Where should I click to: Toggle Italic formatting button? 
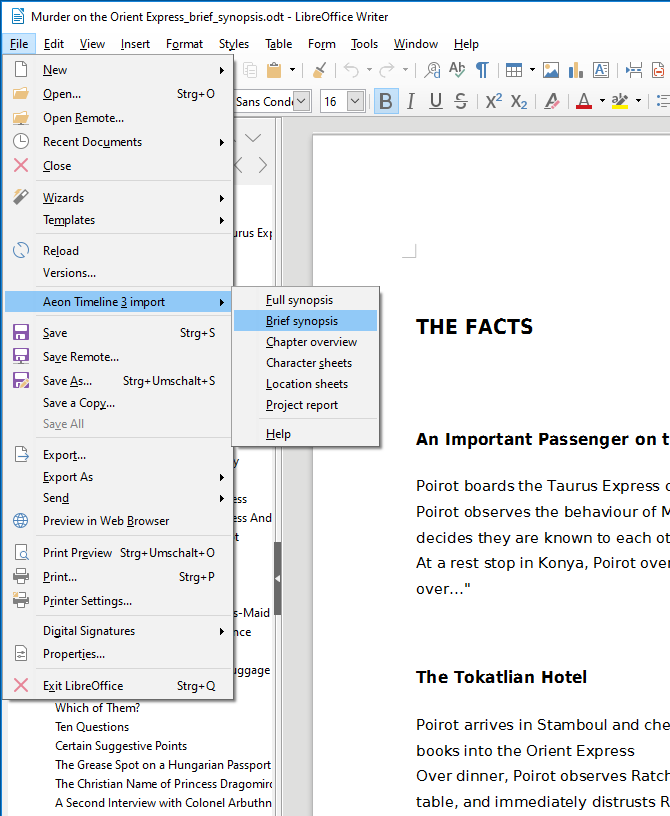tap(411, 101)
